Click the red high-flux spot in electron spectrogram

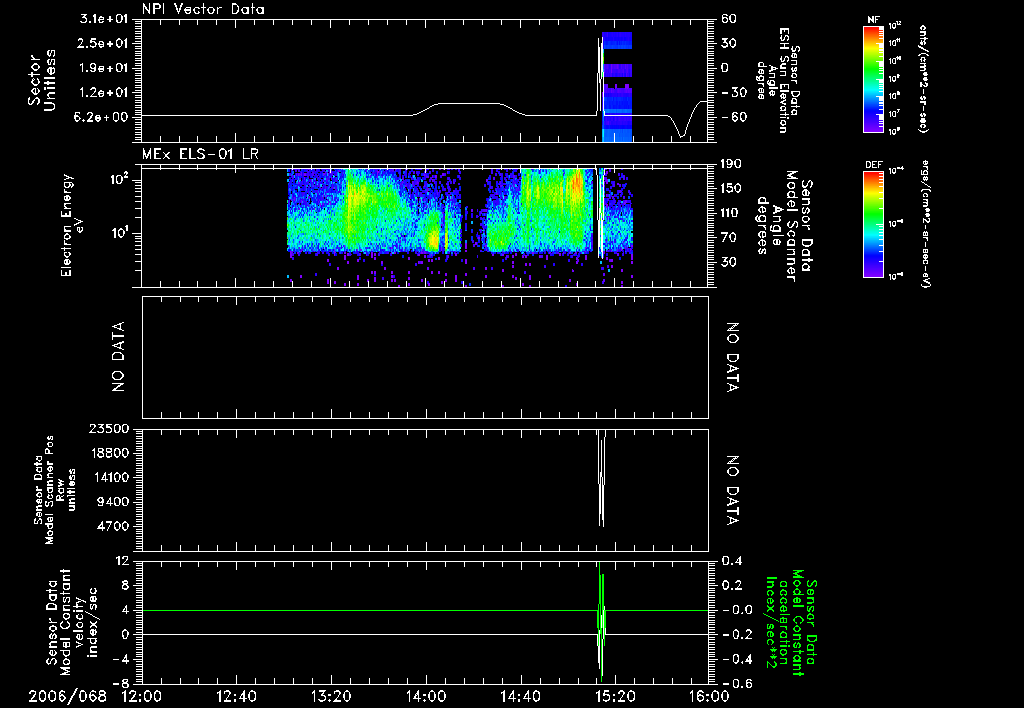[577, 182]
